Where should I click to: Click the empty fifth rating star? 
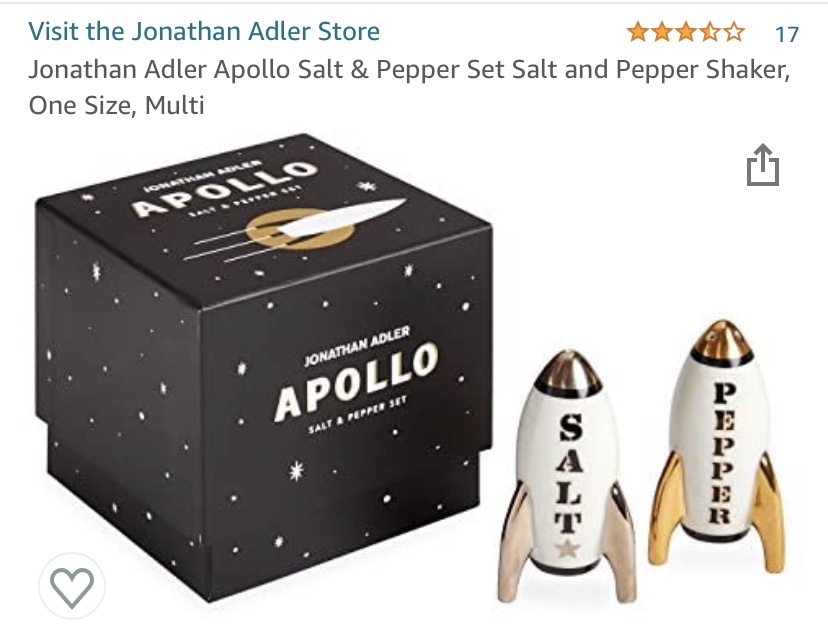tap(733, 32)
